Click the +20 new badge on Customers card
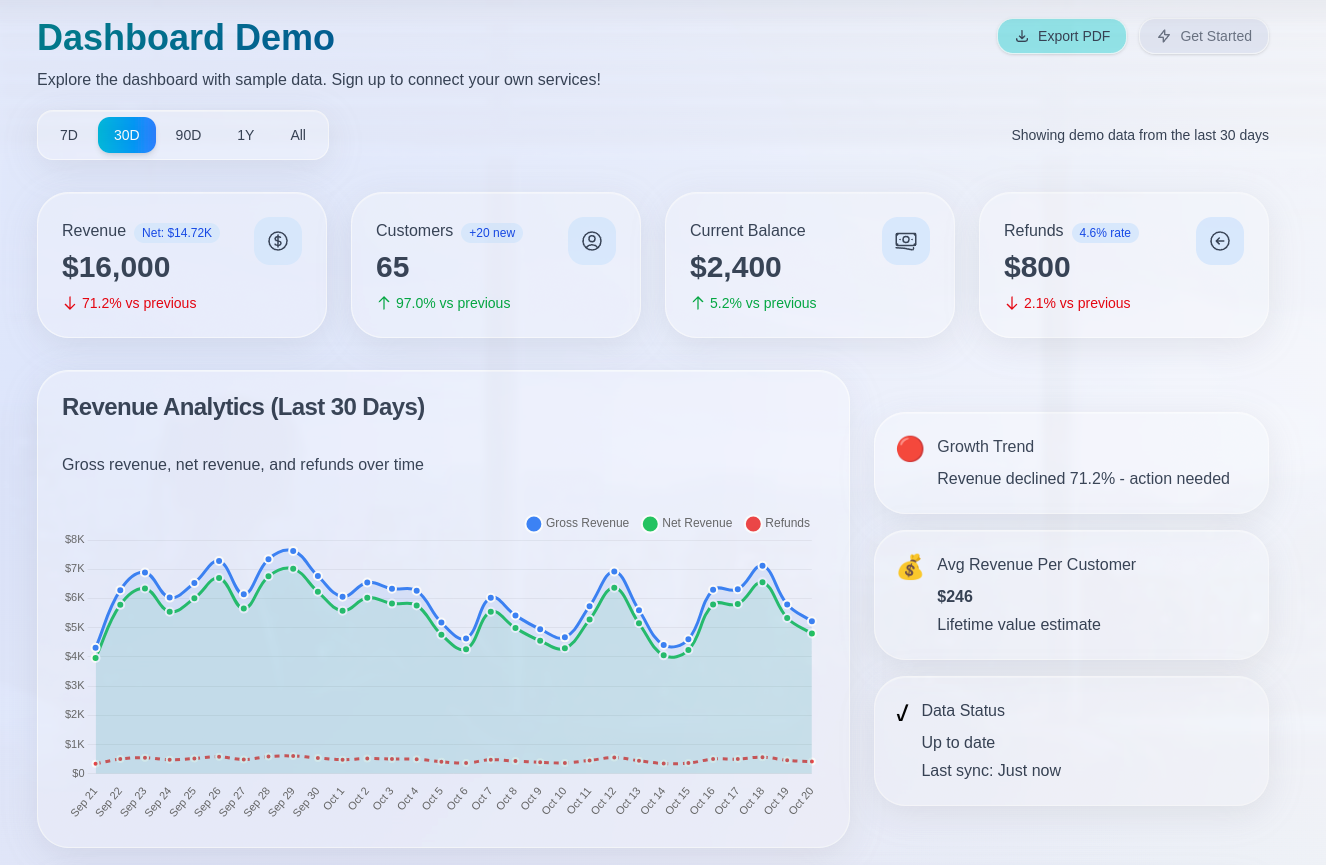Image resolution: width=1326 pixels, height=865 pixels. [492, 232]
